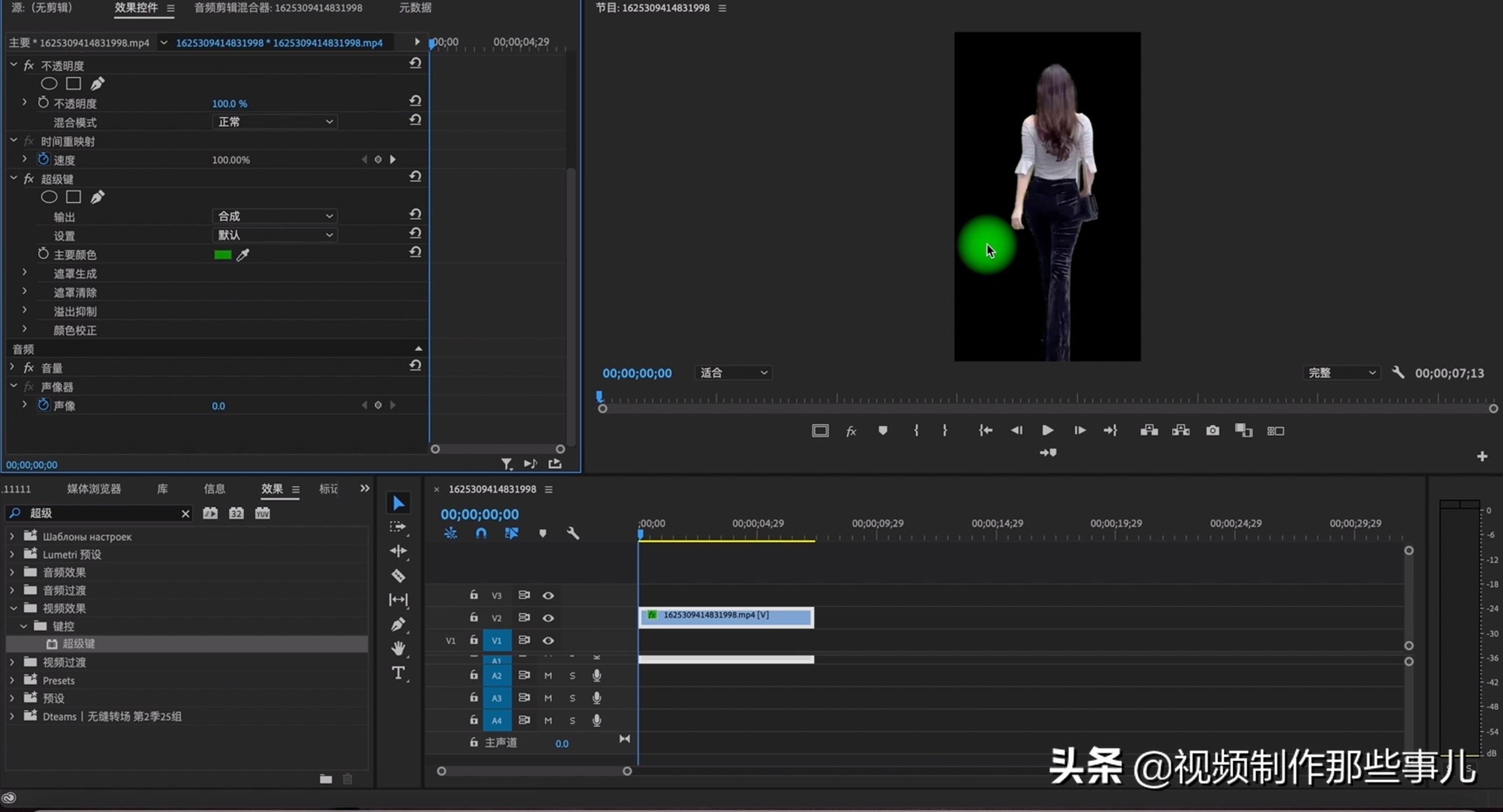Select the Pen tool in the tools panel
The image size is (1503, 812).
(398, 624)
